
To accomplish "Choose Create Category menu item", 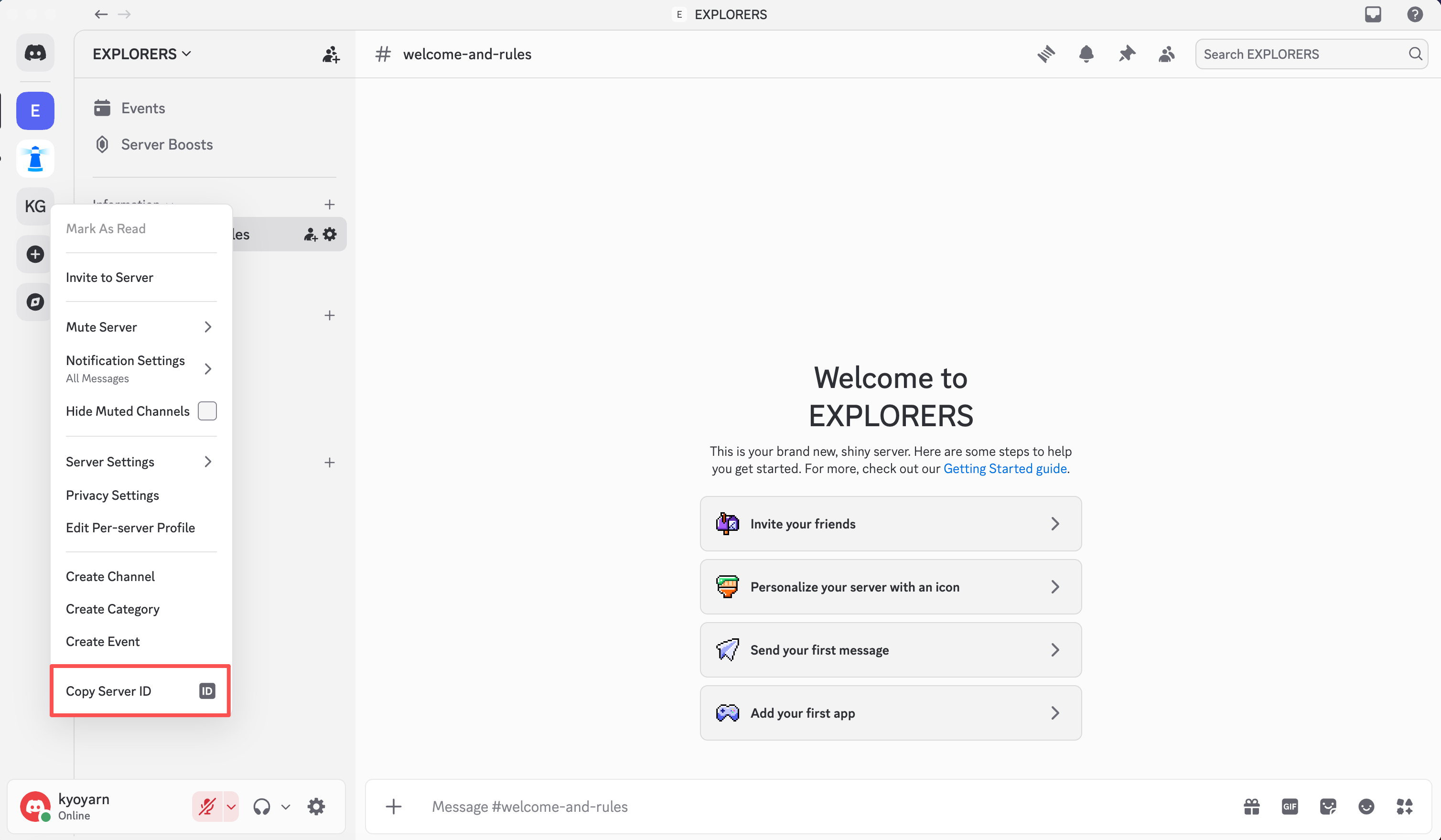I will pyautogui.click(x=141, y=608).
